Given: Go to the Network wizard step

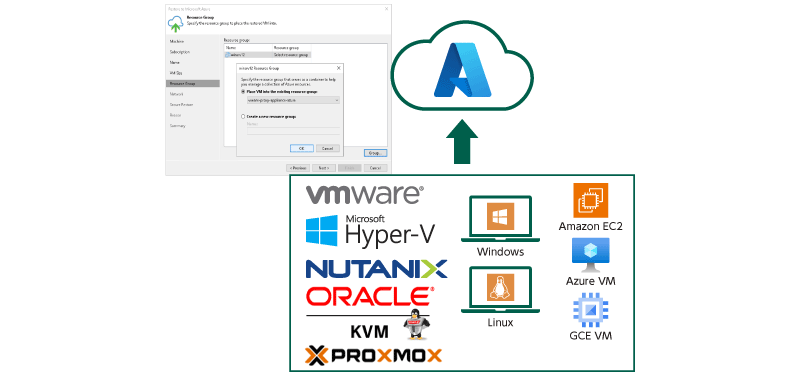Looking at the screenshot, I should (177, 94).
